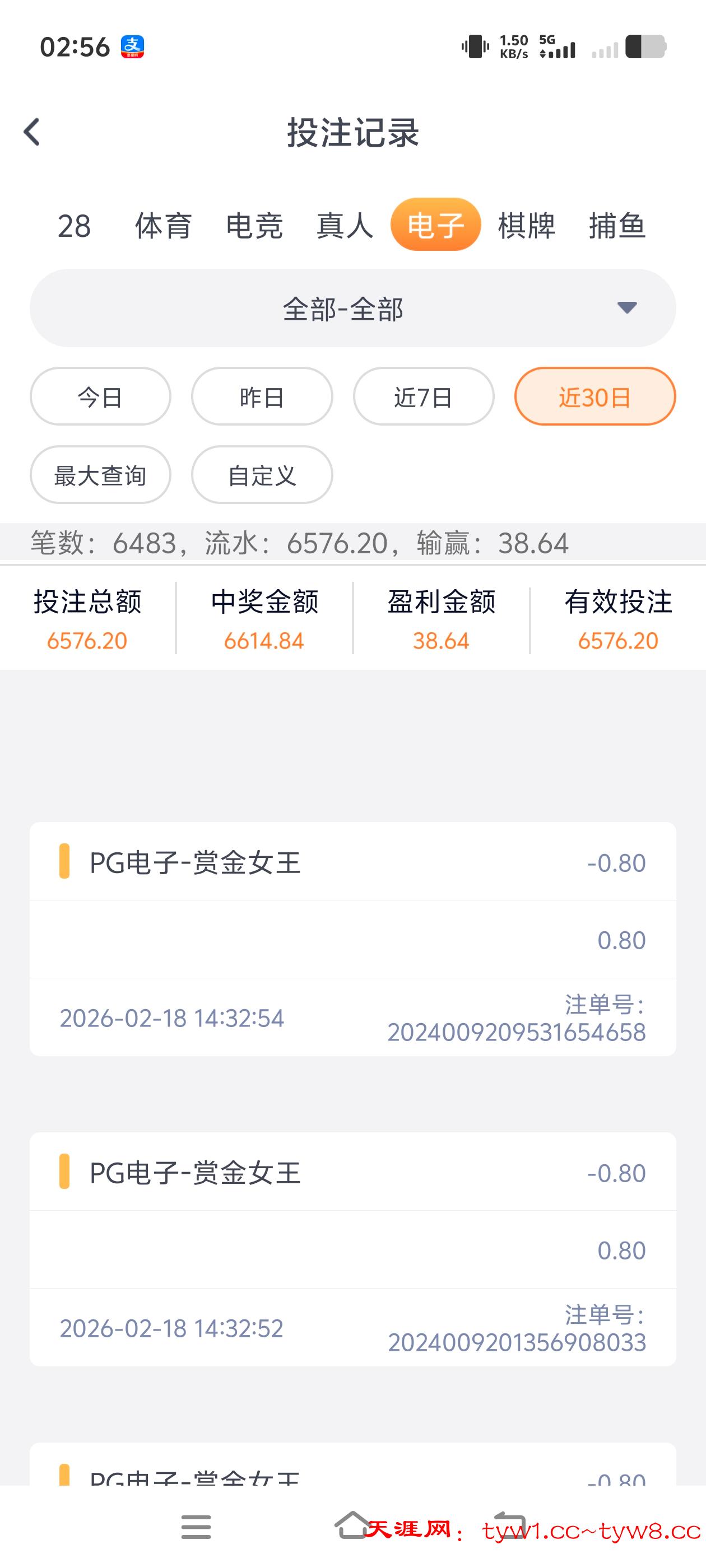The image size is (706, 1568).
Task: Choose the 昨日 date filter
Action: (x=262, y=397)
